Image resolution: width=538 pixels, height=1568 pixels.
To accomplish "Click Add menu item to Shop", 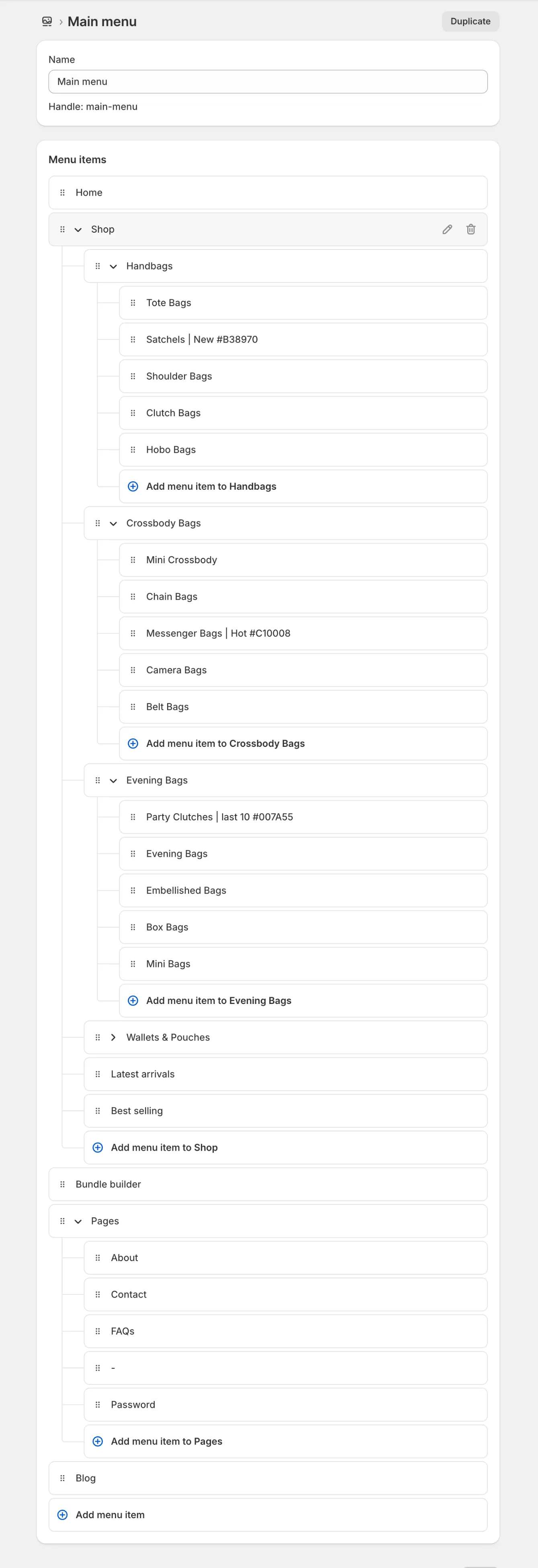I will click(164, 1147).
